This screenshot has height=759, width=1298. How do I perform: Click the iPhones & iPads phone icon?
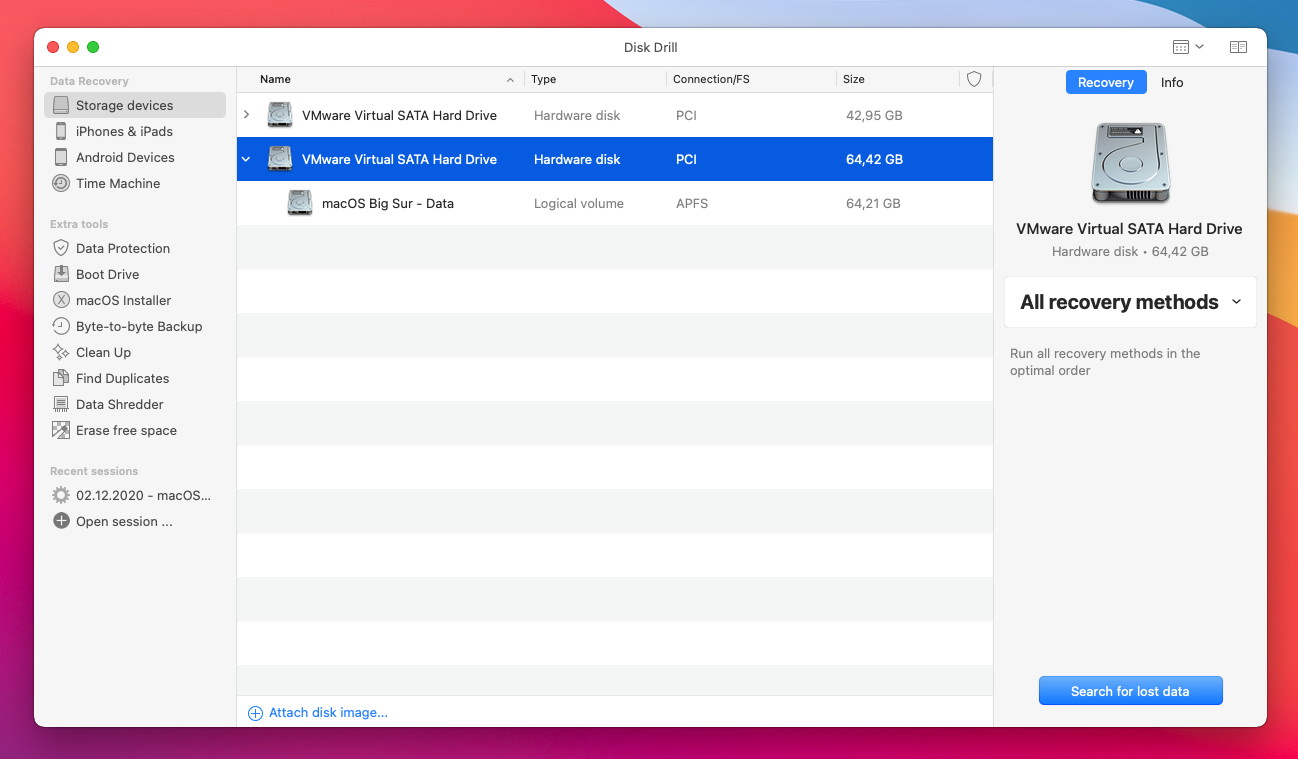(x=61, y=131)
